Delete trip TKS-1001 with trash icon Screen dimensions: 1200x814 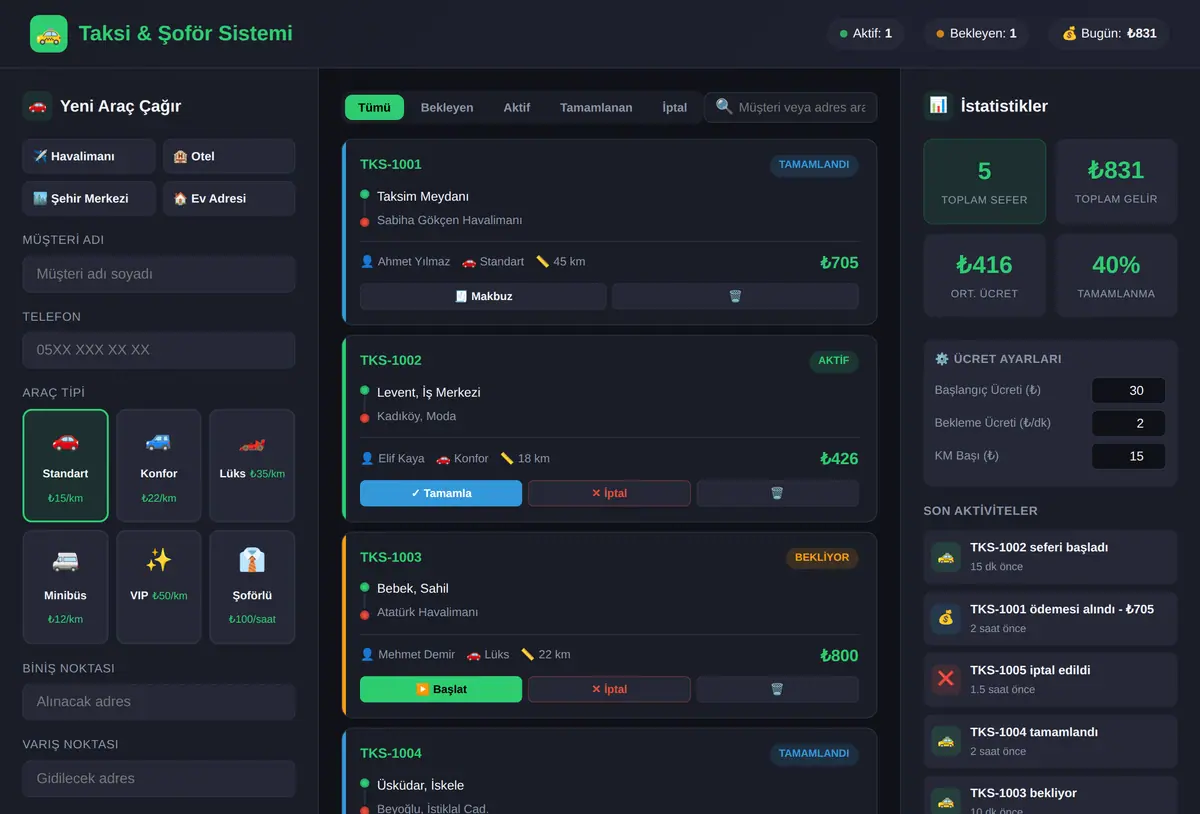[x=735, y=296]
